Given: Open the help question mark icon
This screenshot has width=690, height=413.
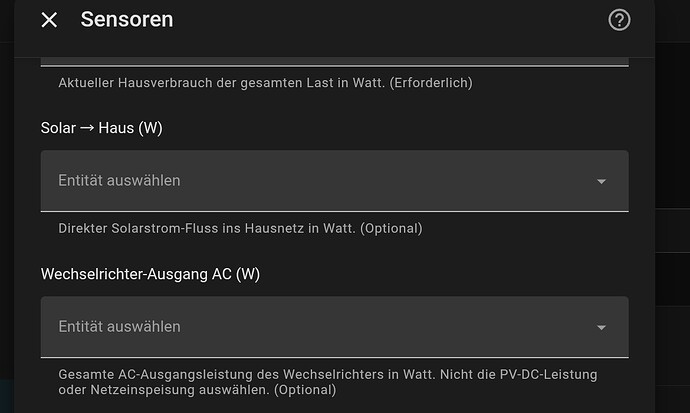Looking at the screenshot, I should click(619, 20).
